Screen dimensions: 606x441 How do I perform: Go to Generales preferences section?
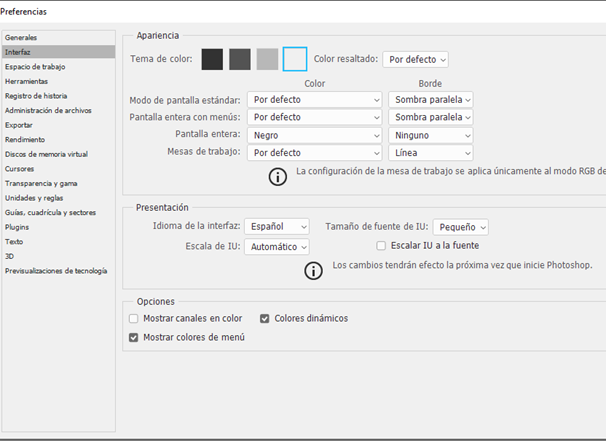21,37
